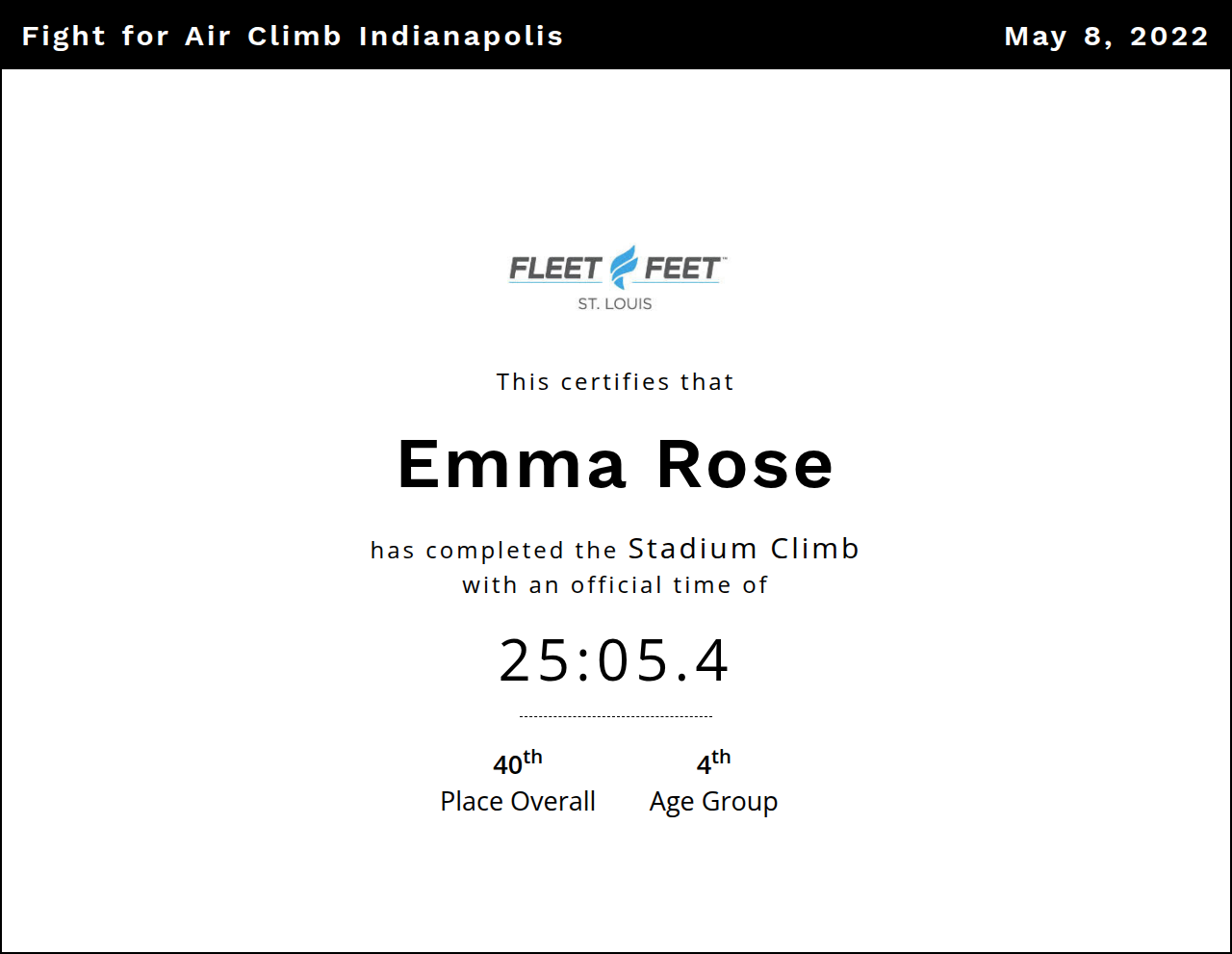Click the trademark symbol beside FEET

tap(724, 258)
